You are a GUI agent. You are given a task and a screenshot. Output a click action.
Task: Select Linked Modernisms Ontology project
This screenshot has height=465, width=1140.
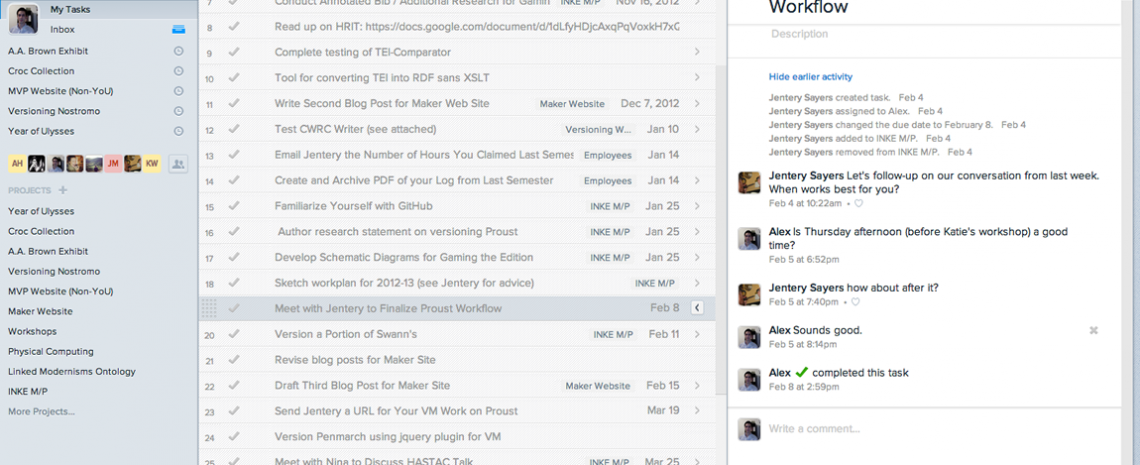[71, 371]
